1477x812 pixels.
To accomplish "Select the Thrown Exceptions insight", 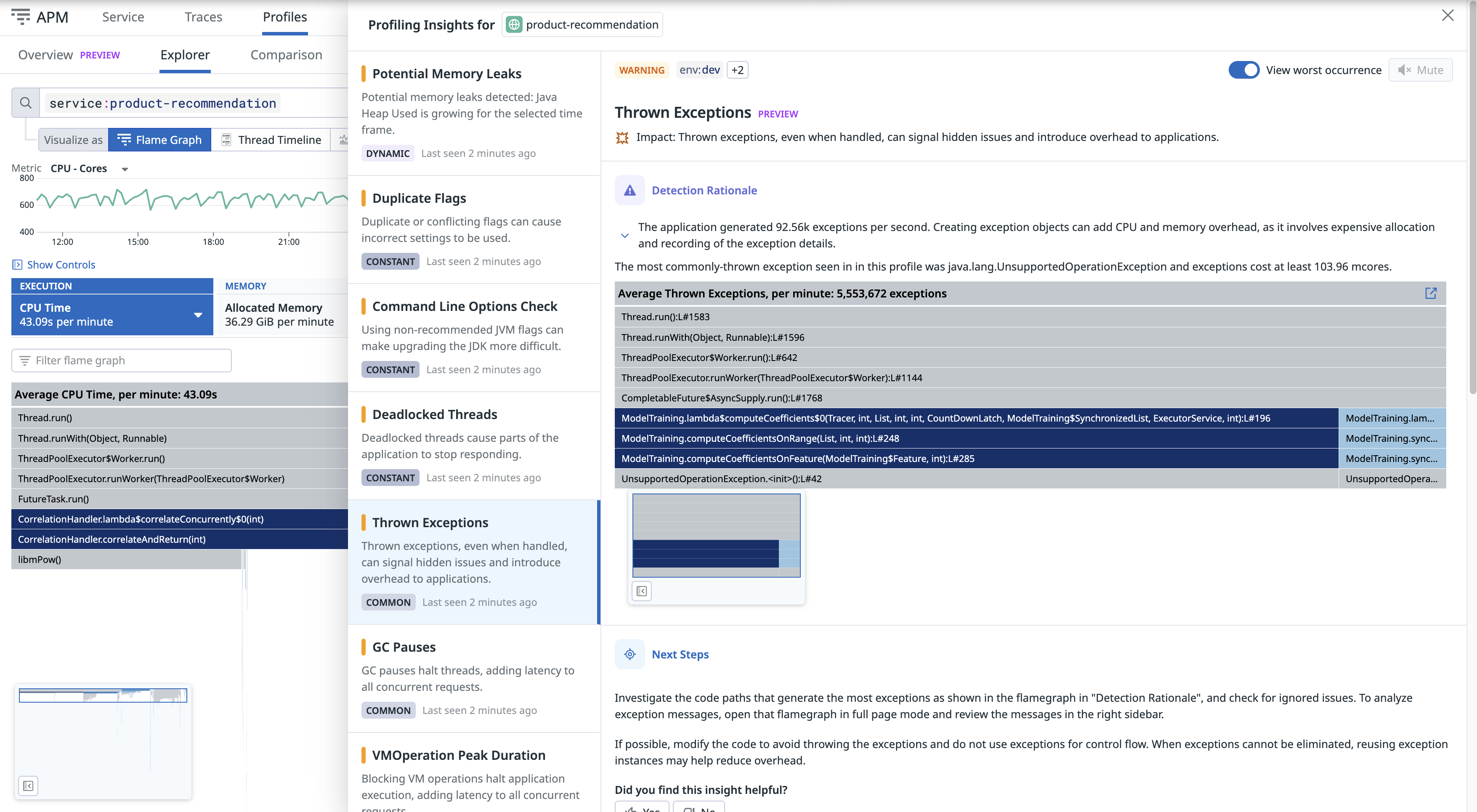I will (x=474, y=562).
